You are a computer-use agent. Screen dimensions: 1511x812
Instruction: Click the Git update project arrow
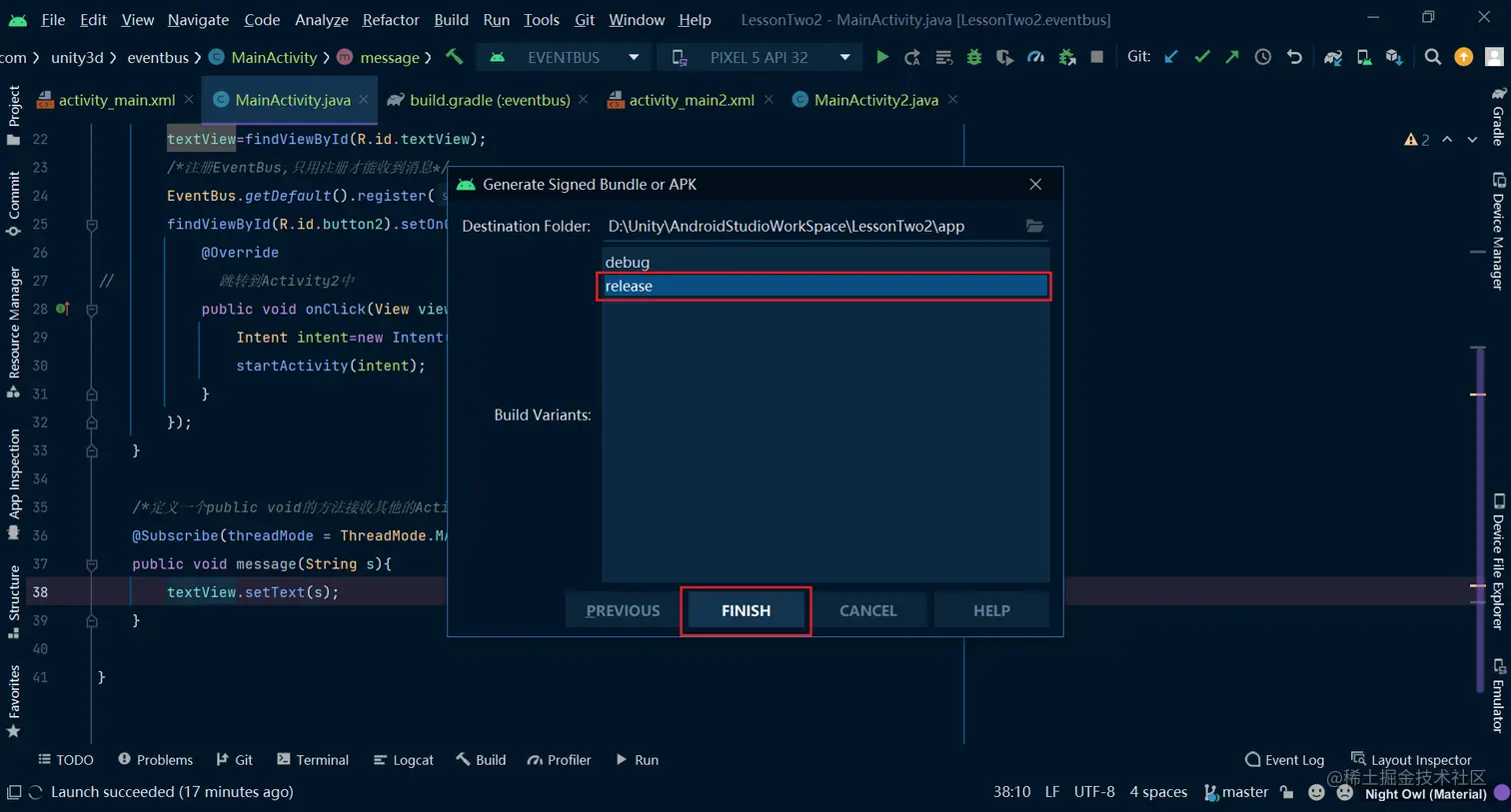[1171, 57]
